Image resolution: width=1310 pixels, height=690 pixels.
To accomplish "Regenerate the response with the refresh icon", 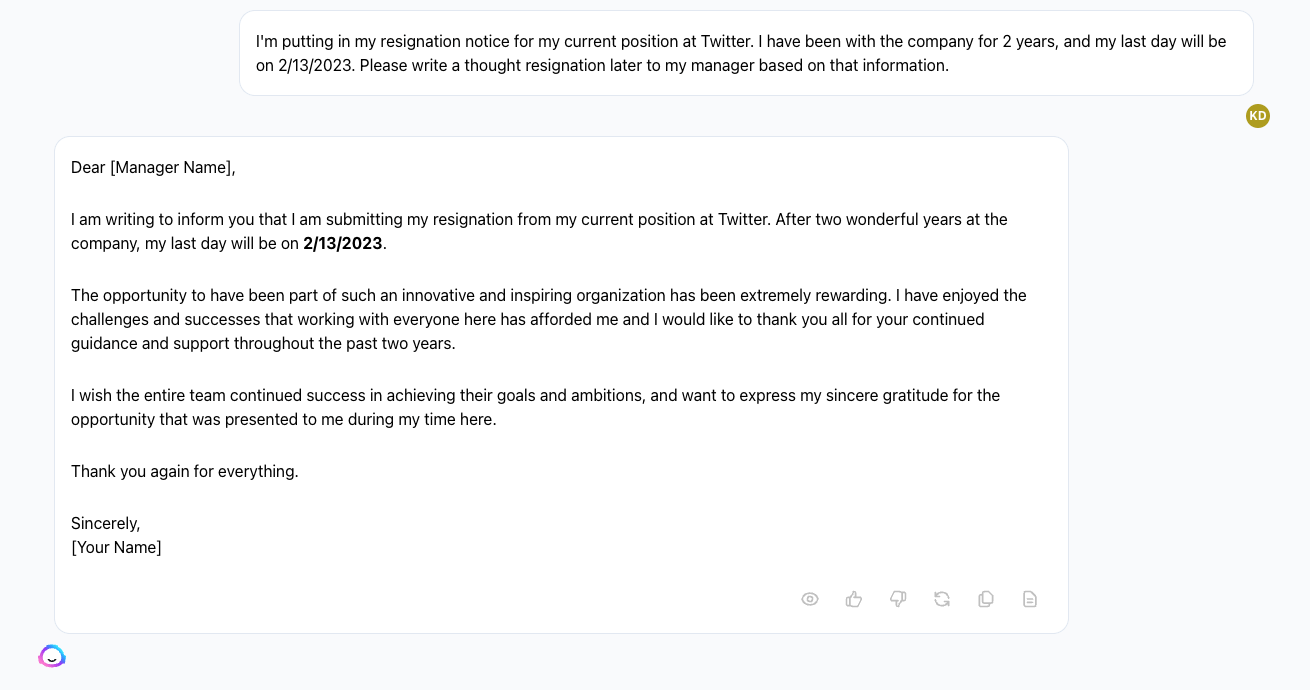I will tap(942, 598).
